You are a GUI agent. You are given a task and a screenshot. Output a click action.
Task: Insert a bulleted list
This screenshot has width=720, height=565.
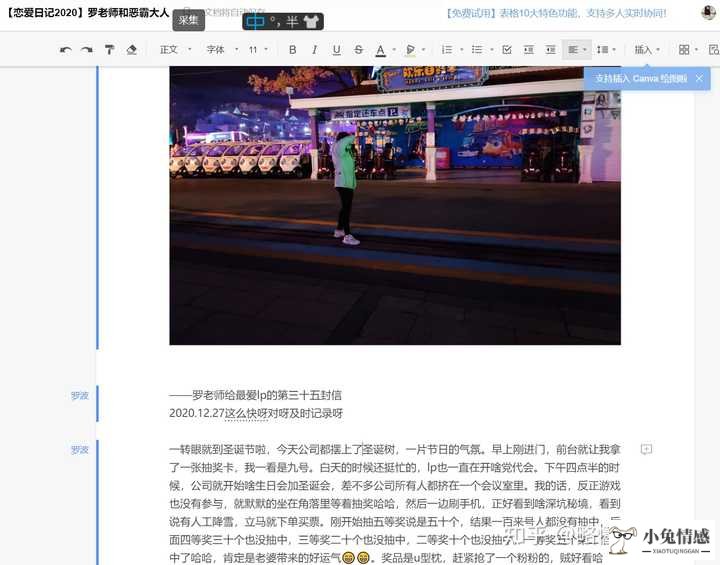[477, 50]
